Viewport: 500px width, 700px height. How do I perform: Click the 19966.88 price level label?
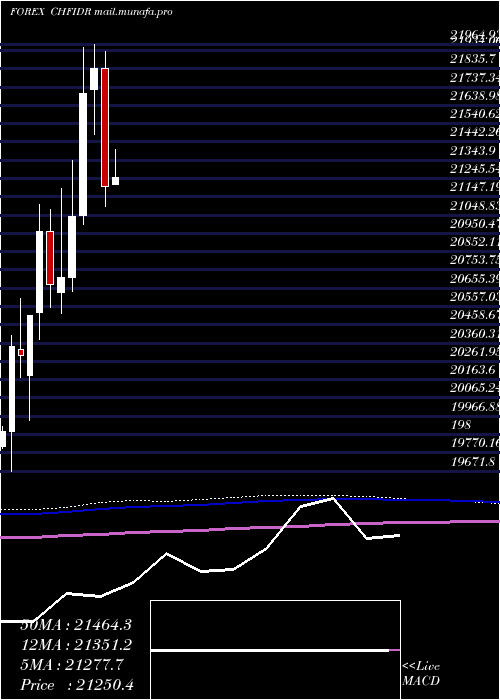pyautogui.click(x=475, y=407)
